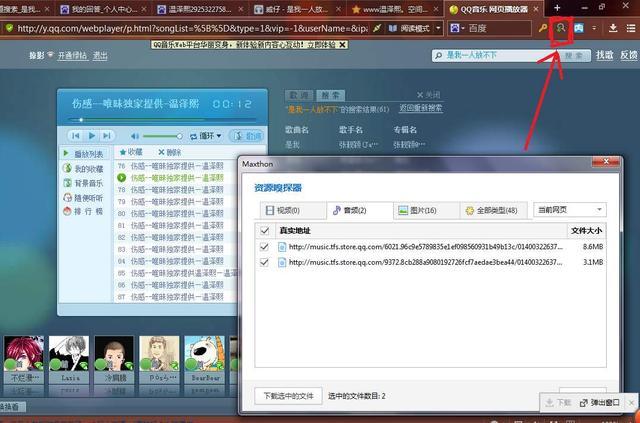
Task: Click 反馈 link at top right
Action: (629, 55)
